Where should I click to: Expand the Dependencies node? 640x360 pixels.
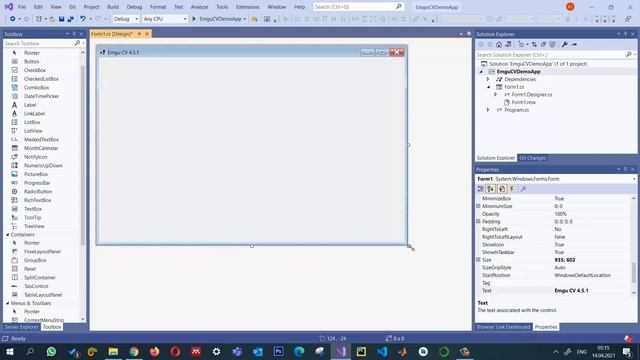coord(488,79)
